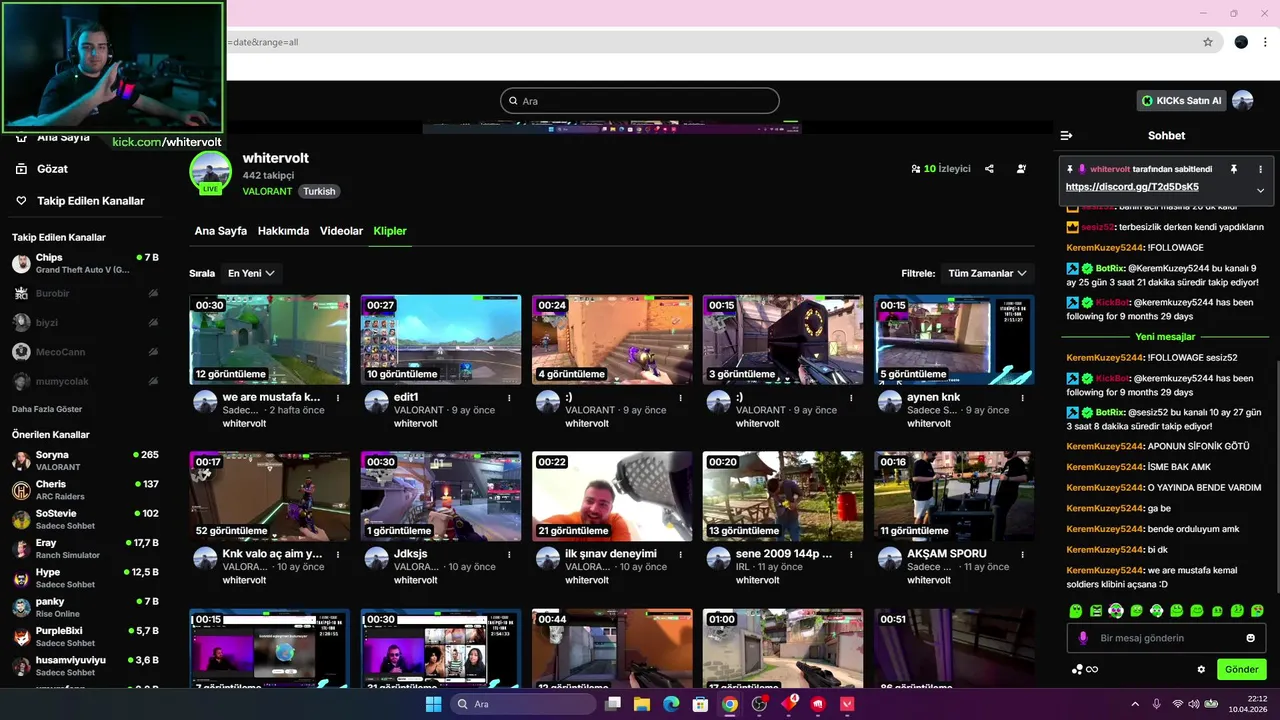Open Valorant icon in taskbar
Image resolution: width=1280 pixels, height=720 pixels.
pos(848,704)
